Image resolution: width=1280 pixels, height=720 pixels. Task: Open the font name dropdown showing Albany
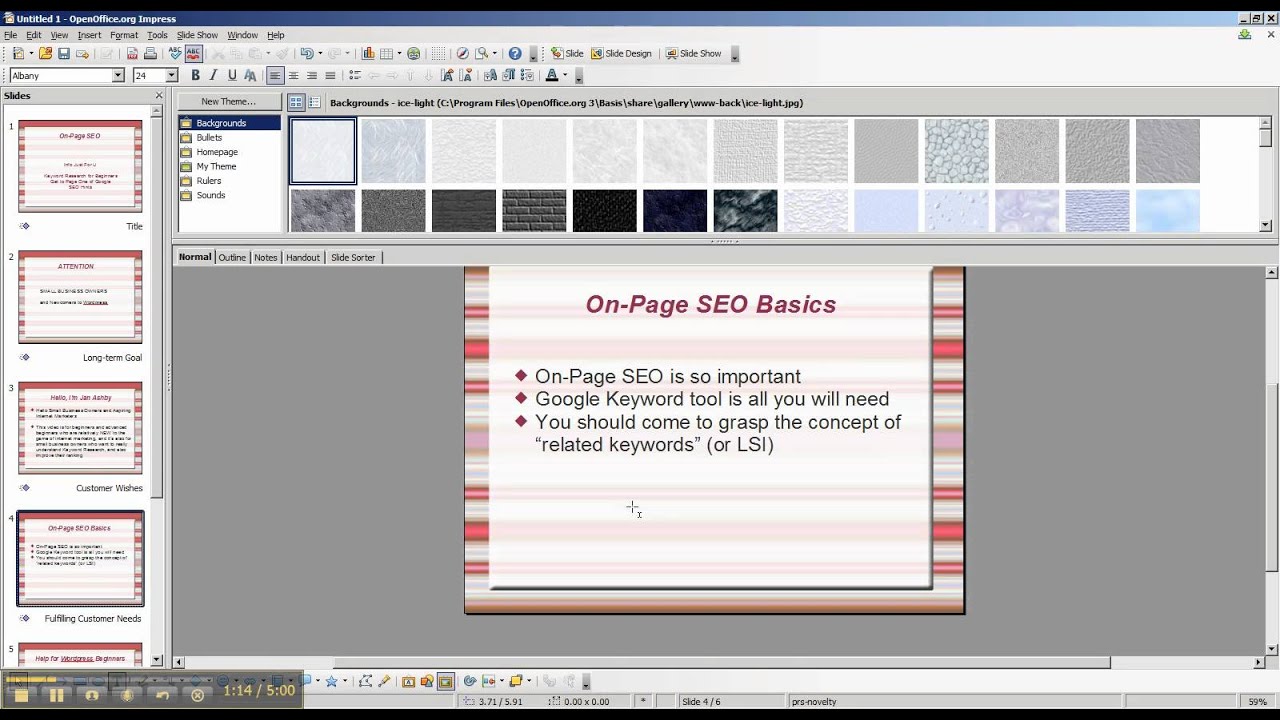118,76
